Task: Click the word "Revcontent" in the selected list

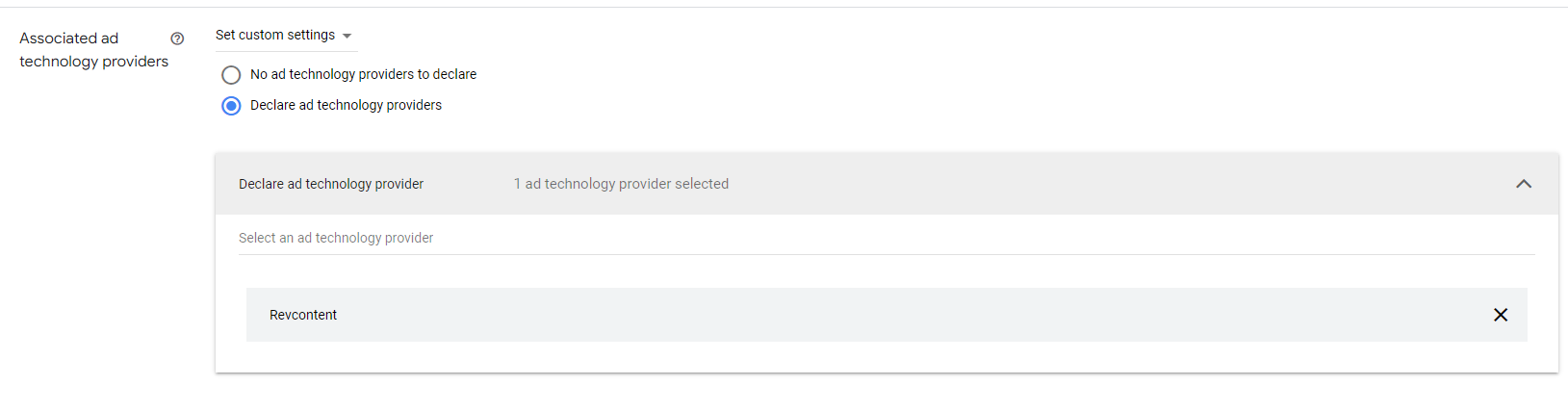Action: (303, 315)
